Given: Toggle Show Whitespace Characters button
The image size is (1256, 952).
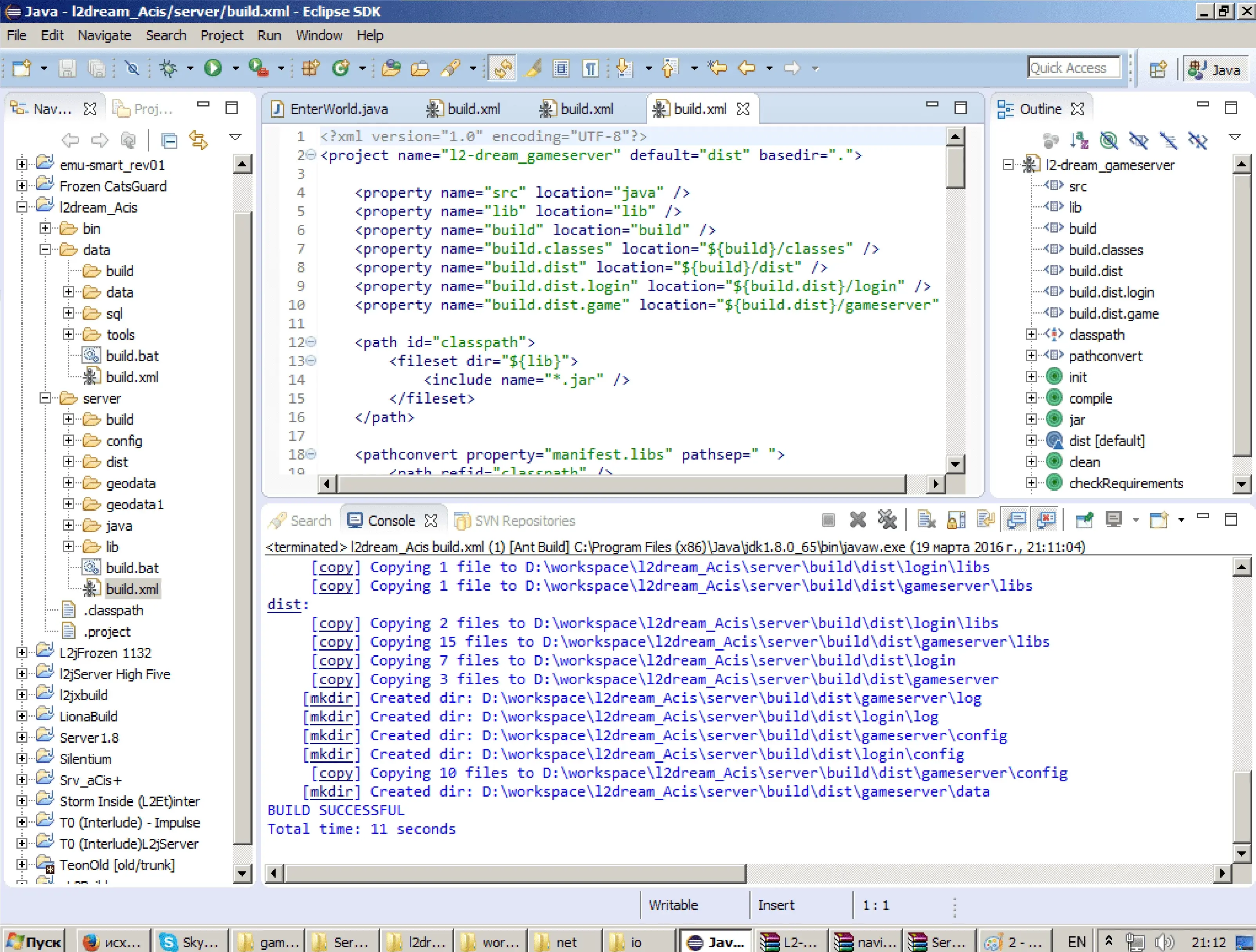Looking at the screenshot, I should pos(590,68).
